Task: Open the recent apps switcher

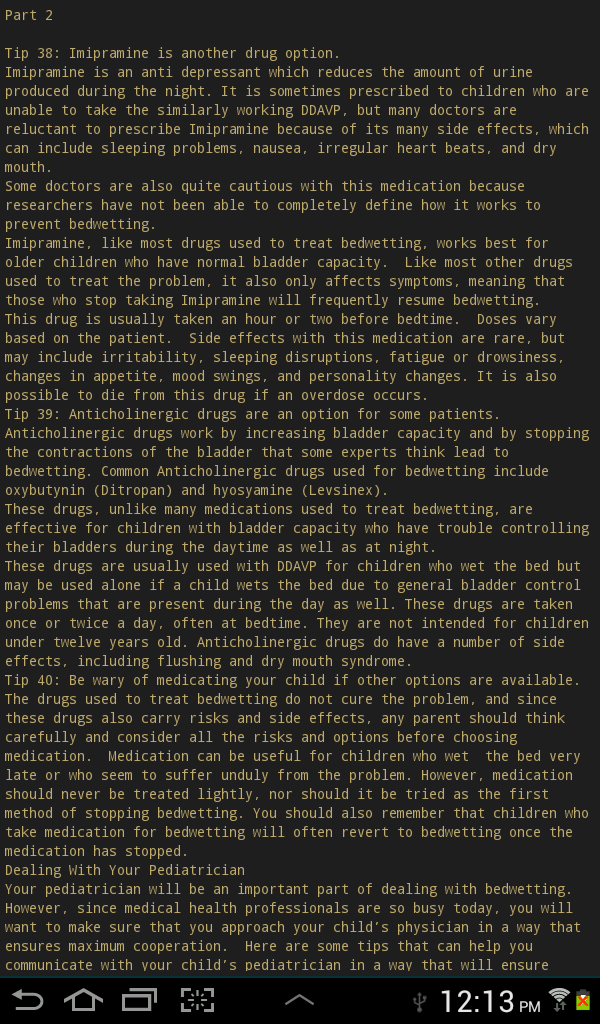Action: coord(140,1000)
